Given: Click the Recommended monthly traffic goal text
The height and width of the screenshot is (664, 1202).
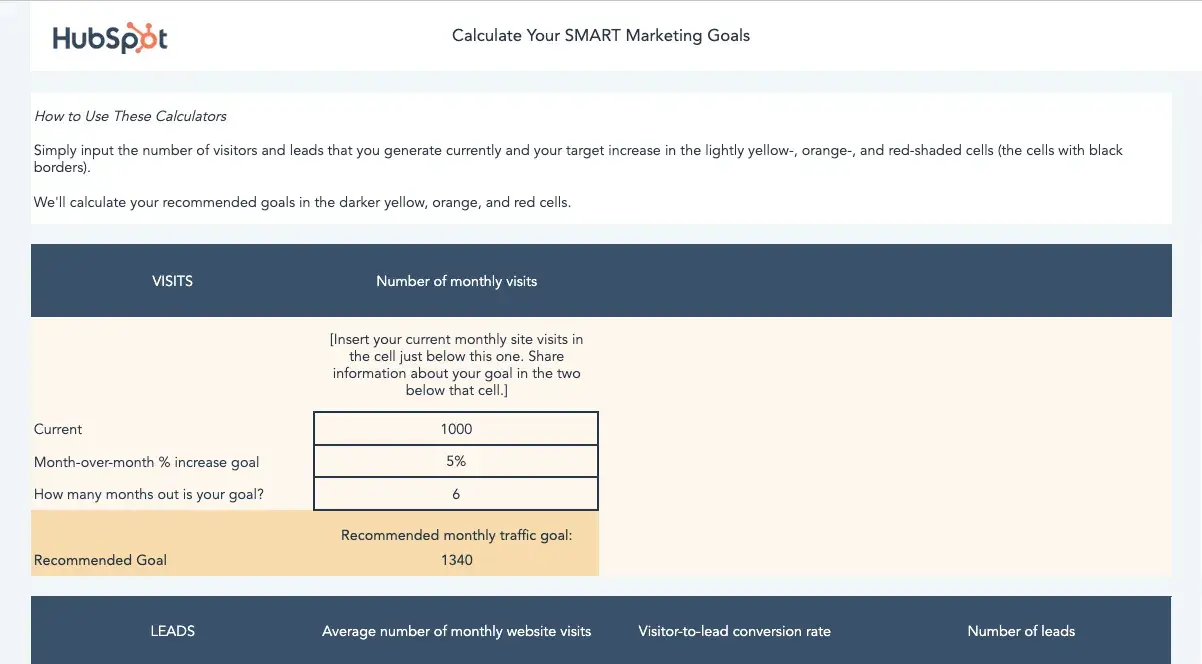Looking at the screenshot, I should pyautogui.click(x=456, y=535).
